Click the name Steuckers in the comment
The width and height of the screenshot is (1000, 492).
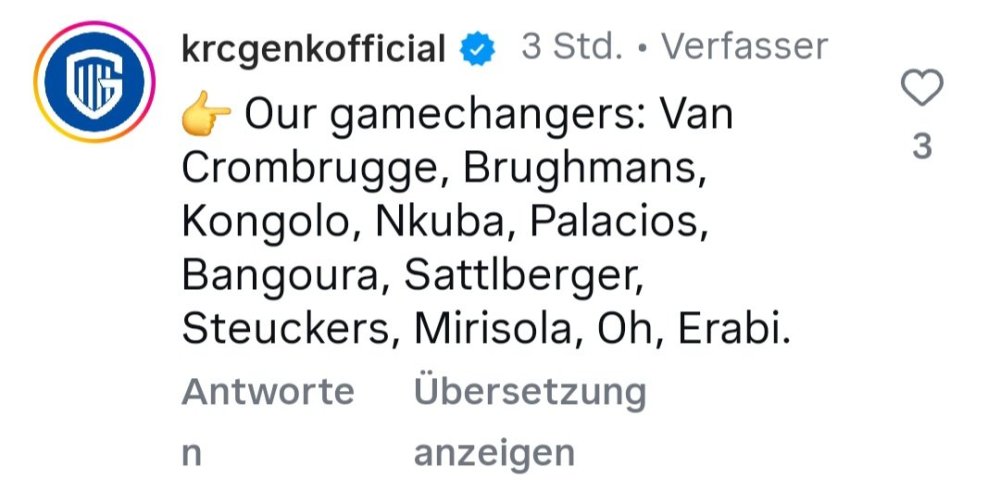click(x=283, y=328)
